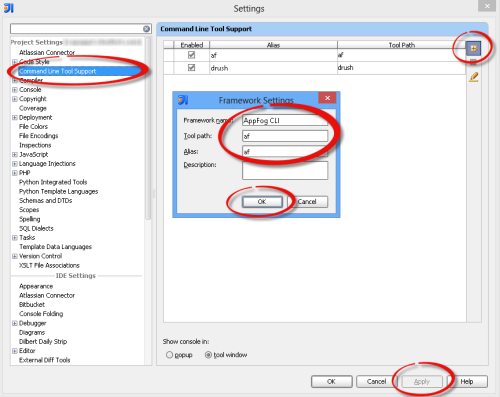Image resolution: width=500 pixels, height=397 pixels.
Task: Open Dilbert Daily Strip settings
Action: (x=43, y=342)
